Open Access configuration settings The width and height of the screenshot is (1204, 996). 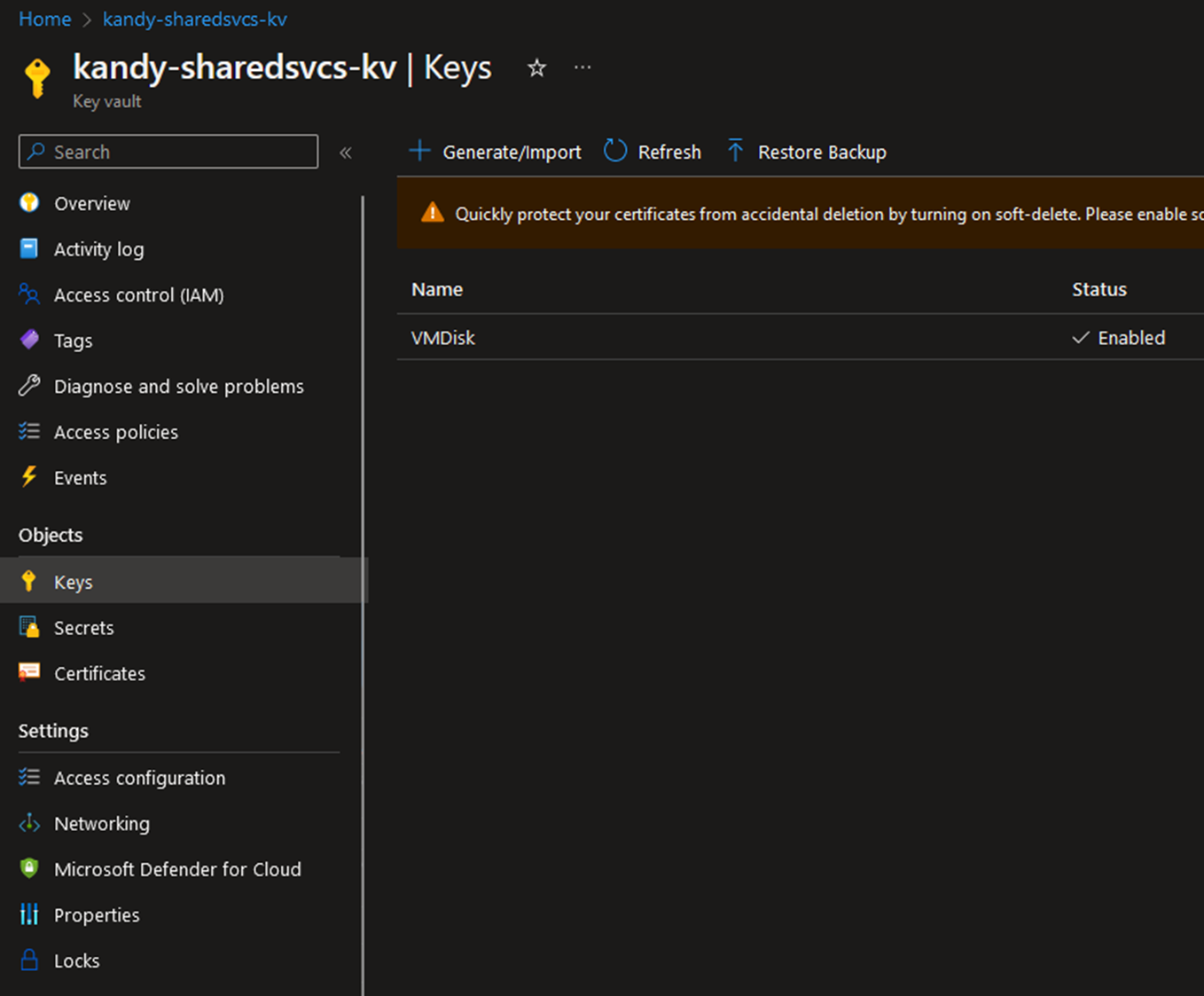click(x=139, y=778)
